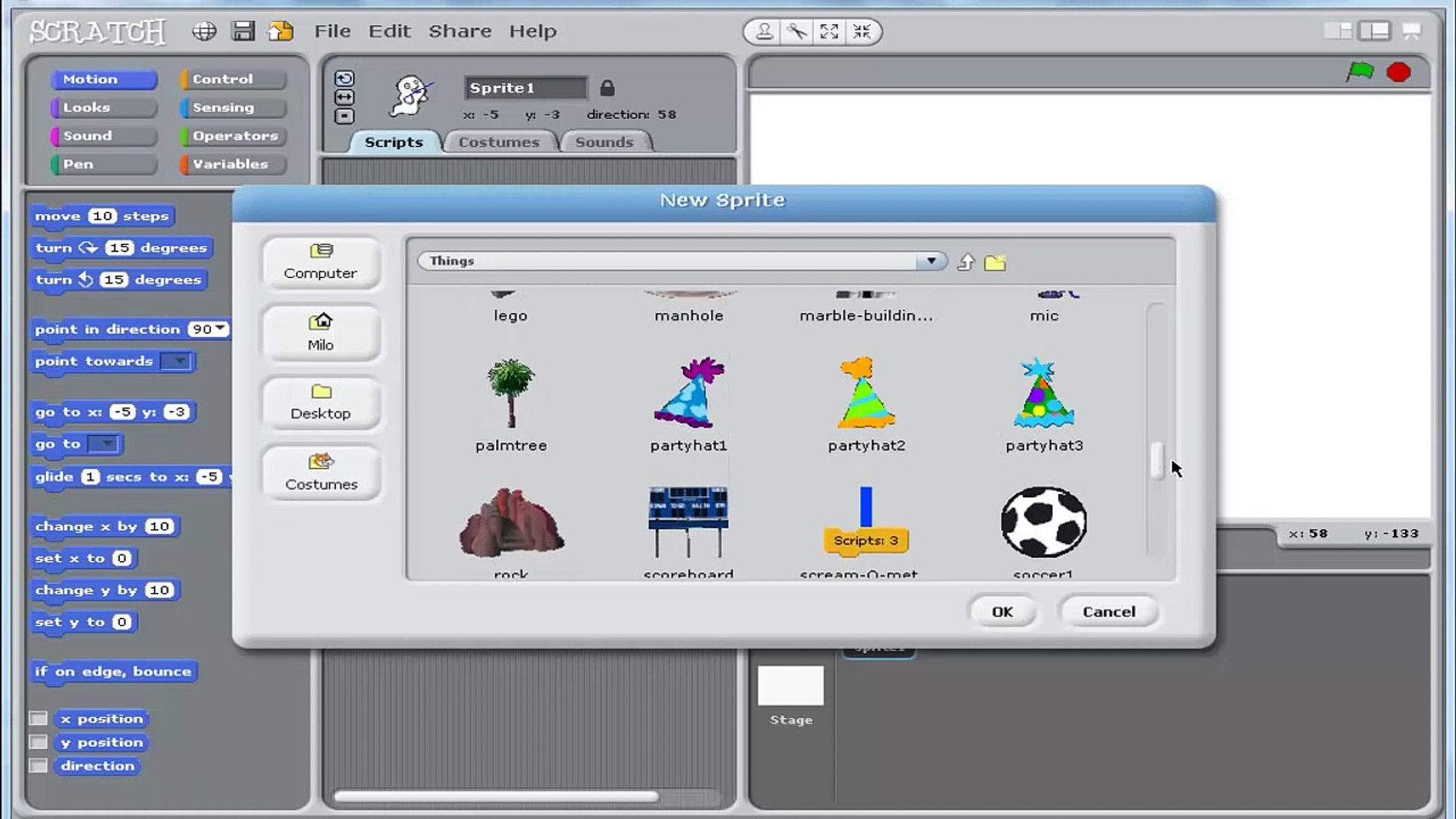Screen dimensions: 1456x819
Task: Cancel the New Sprite dialog
Action: tap(1109, 611)
